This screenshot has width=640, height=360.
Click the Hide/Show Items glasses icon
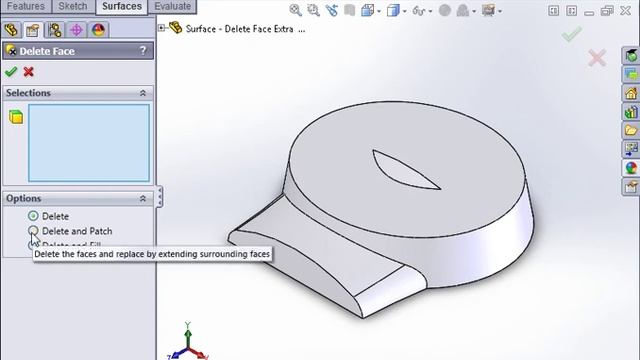[x=419, y=11]
